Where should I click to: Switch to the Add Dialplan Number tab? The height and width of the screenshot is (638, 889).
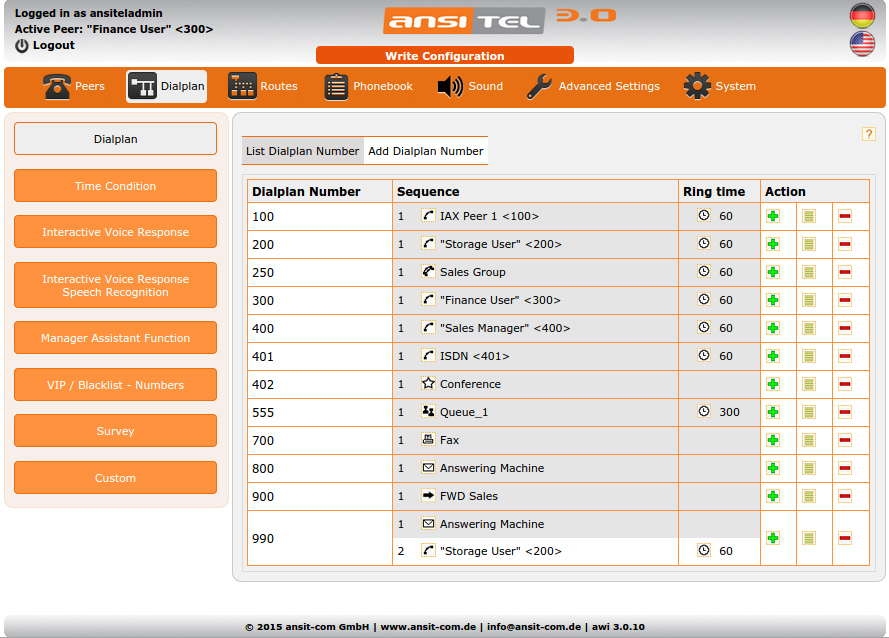click(426, 151)
